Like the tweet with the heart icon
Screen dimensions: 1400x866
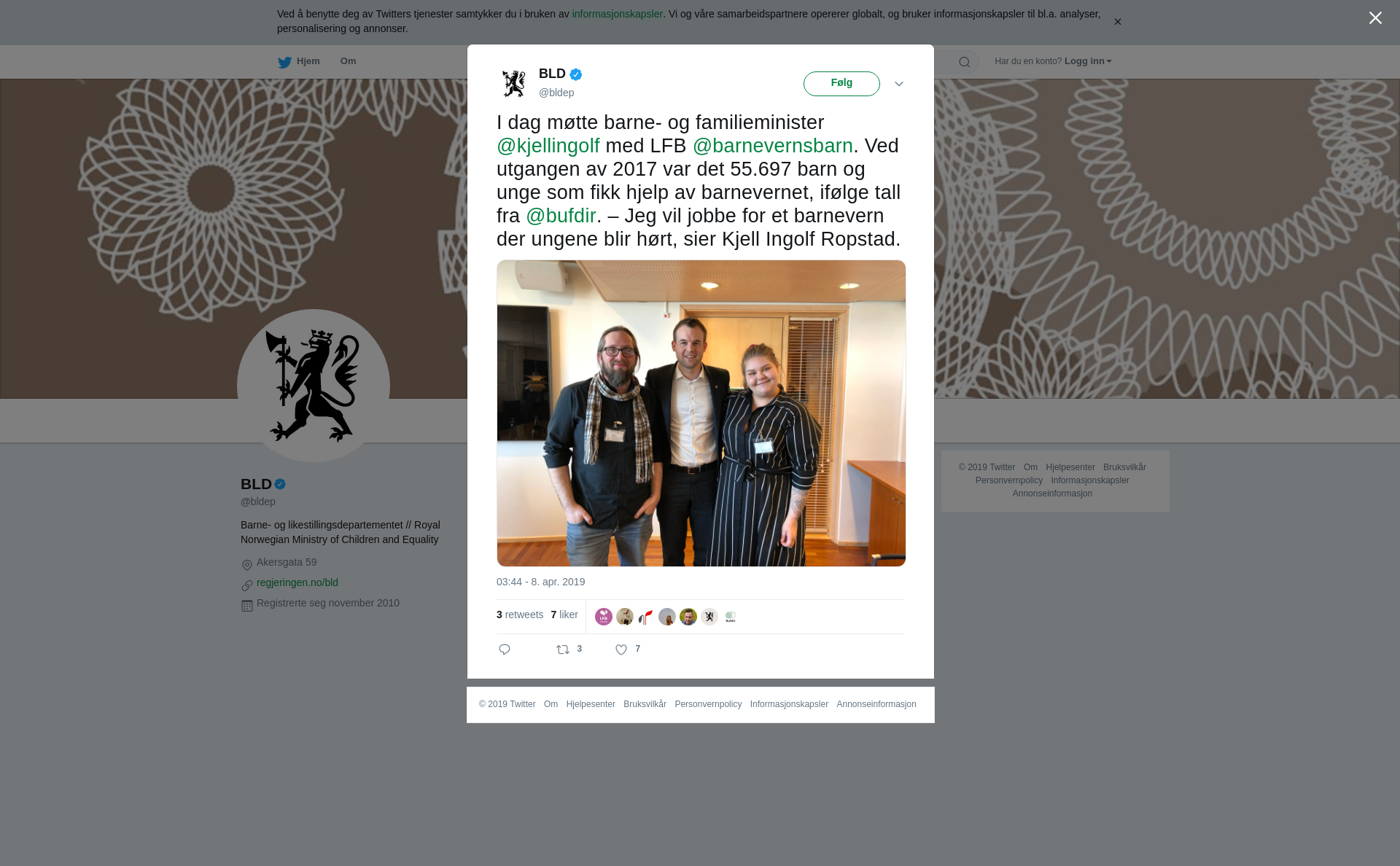pos(621,649)
